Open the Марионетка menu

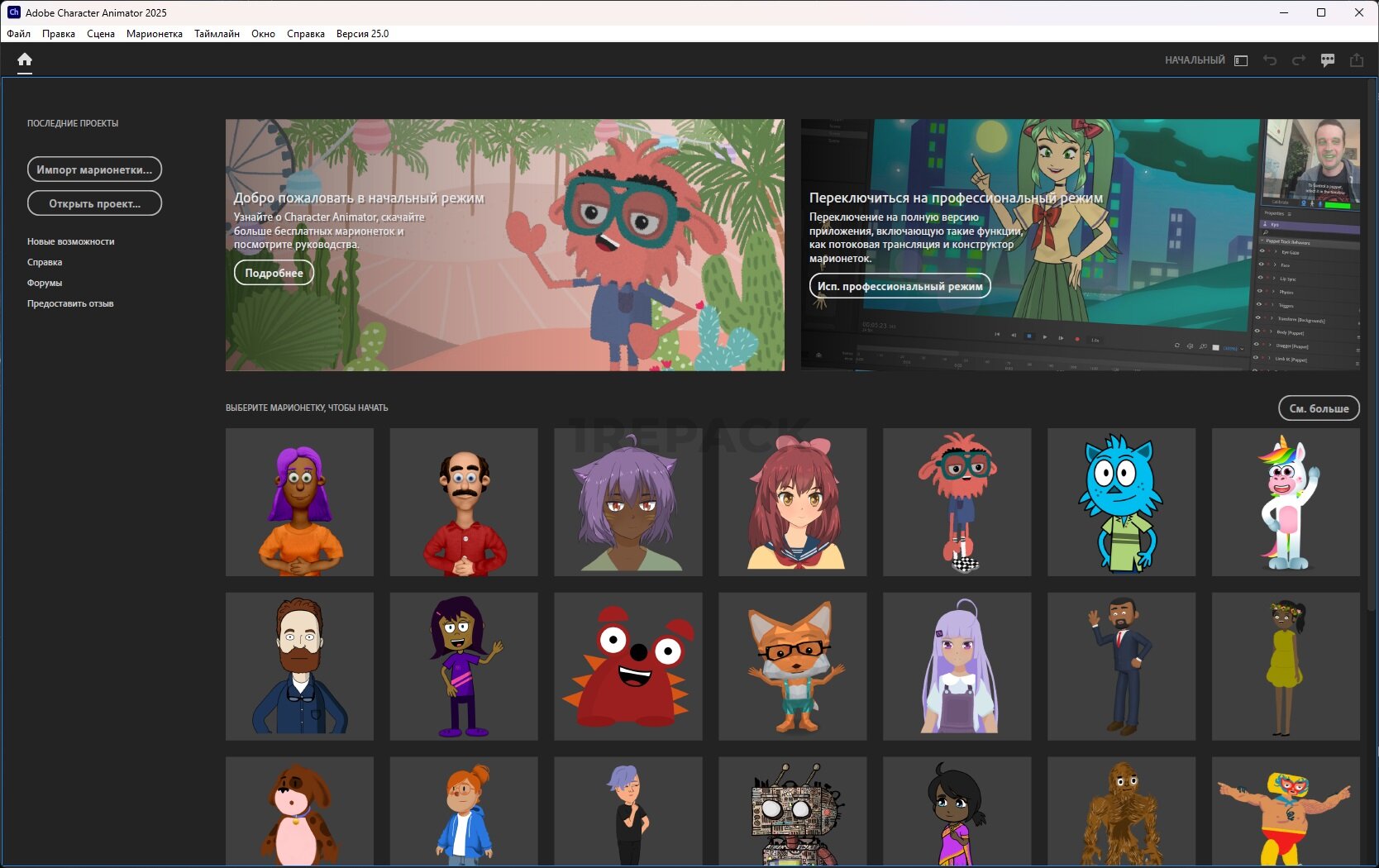coord(154,34)
